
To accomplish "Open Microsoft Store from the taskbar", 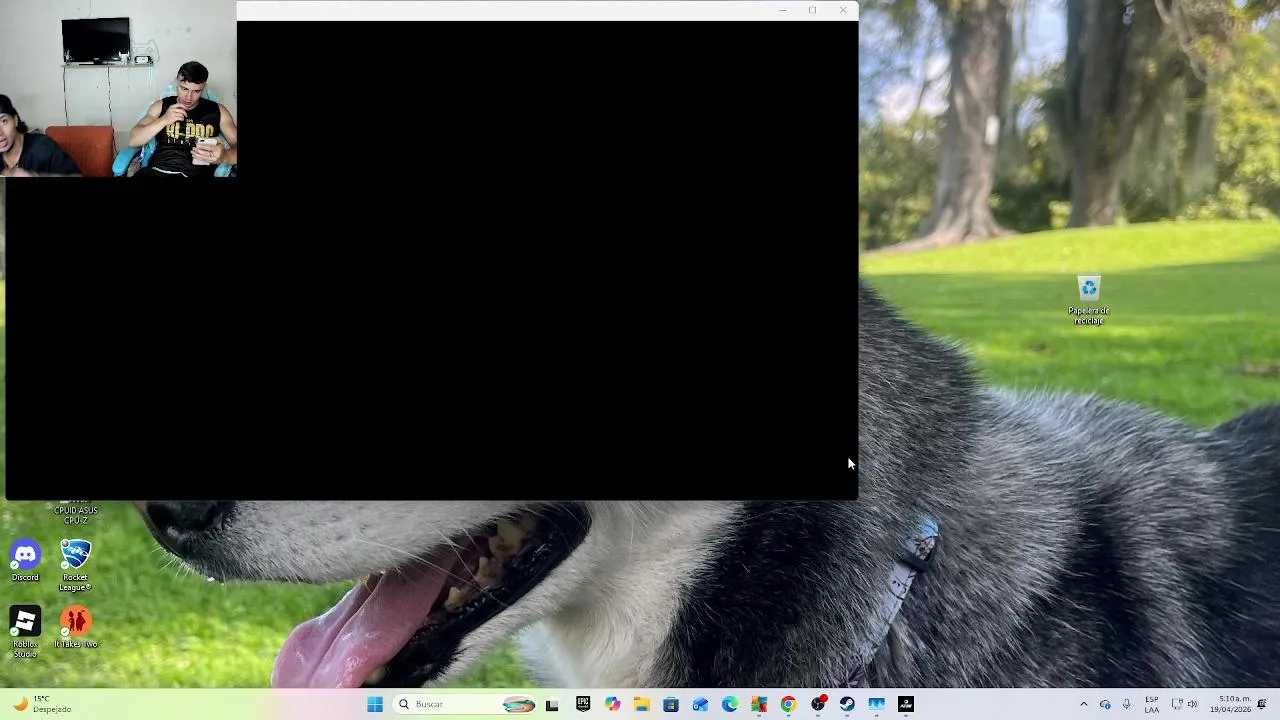I will 671,704.
